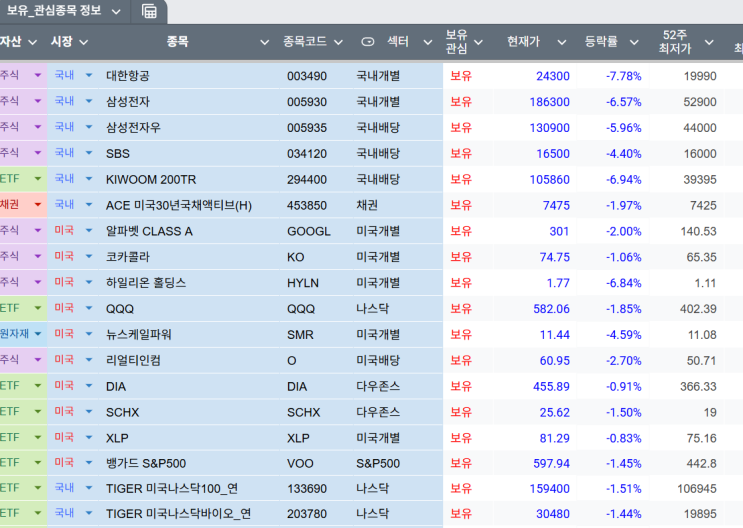The height and width of the screenshot is (528, 743).
Task: Click the 보유 status cell for 코카콜라
Action: [468, 256]
